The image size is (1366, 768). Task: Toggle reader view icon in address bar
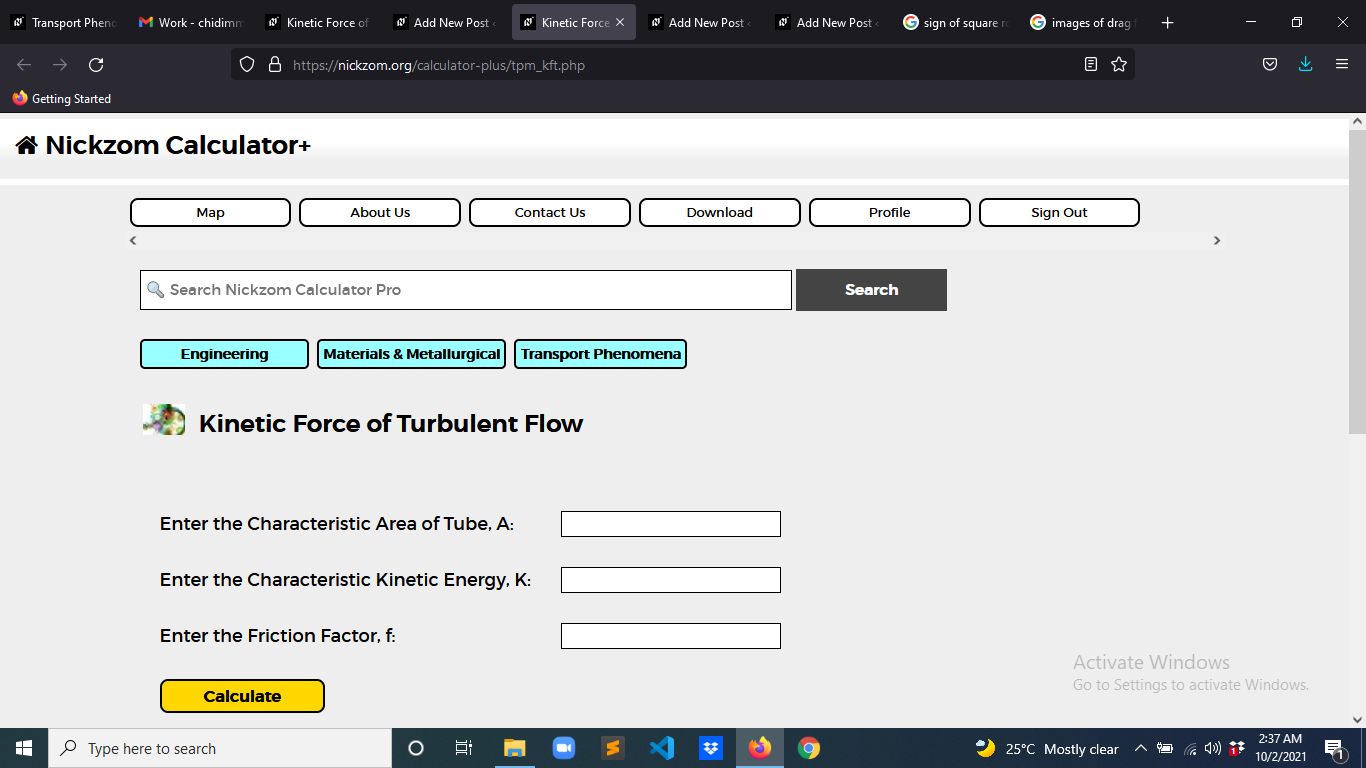(1091, 65)
